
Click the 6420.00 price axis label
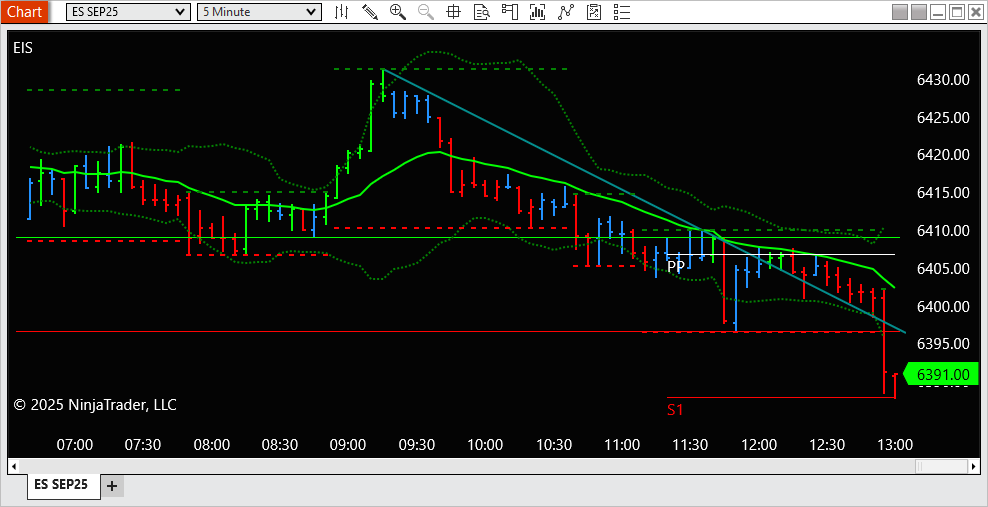(943, 155)
